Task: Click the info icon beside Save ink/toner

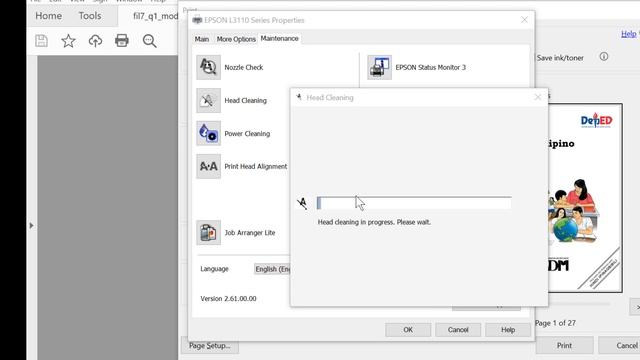Action: point(604,57)
